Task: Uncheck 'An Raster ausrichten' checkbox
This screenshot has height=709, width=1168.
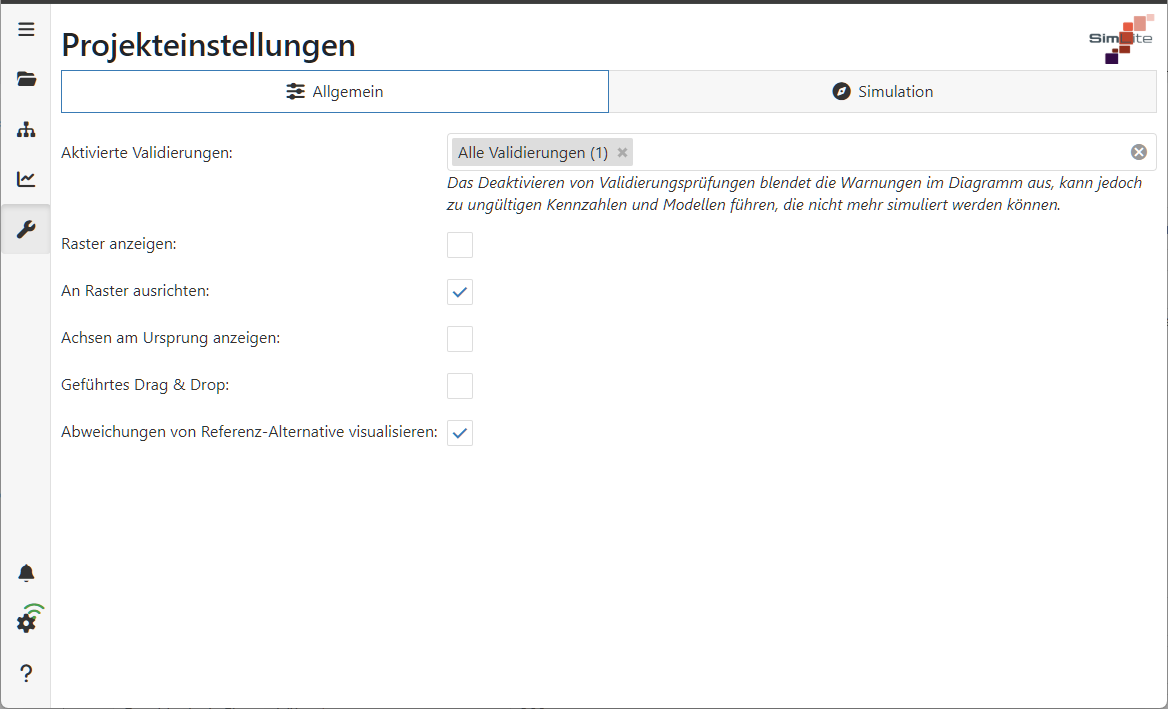Action: [460, 291]
